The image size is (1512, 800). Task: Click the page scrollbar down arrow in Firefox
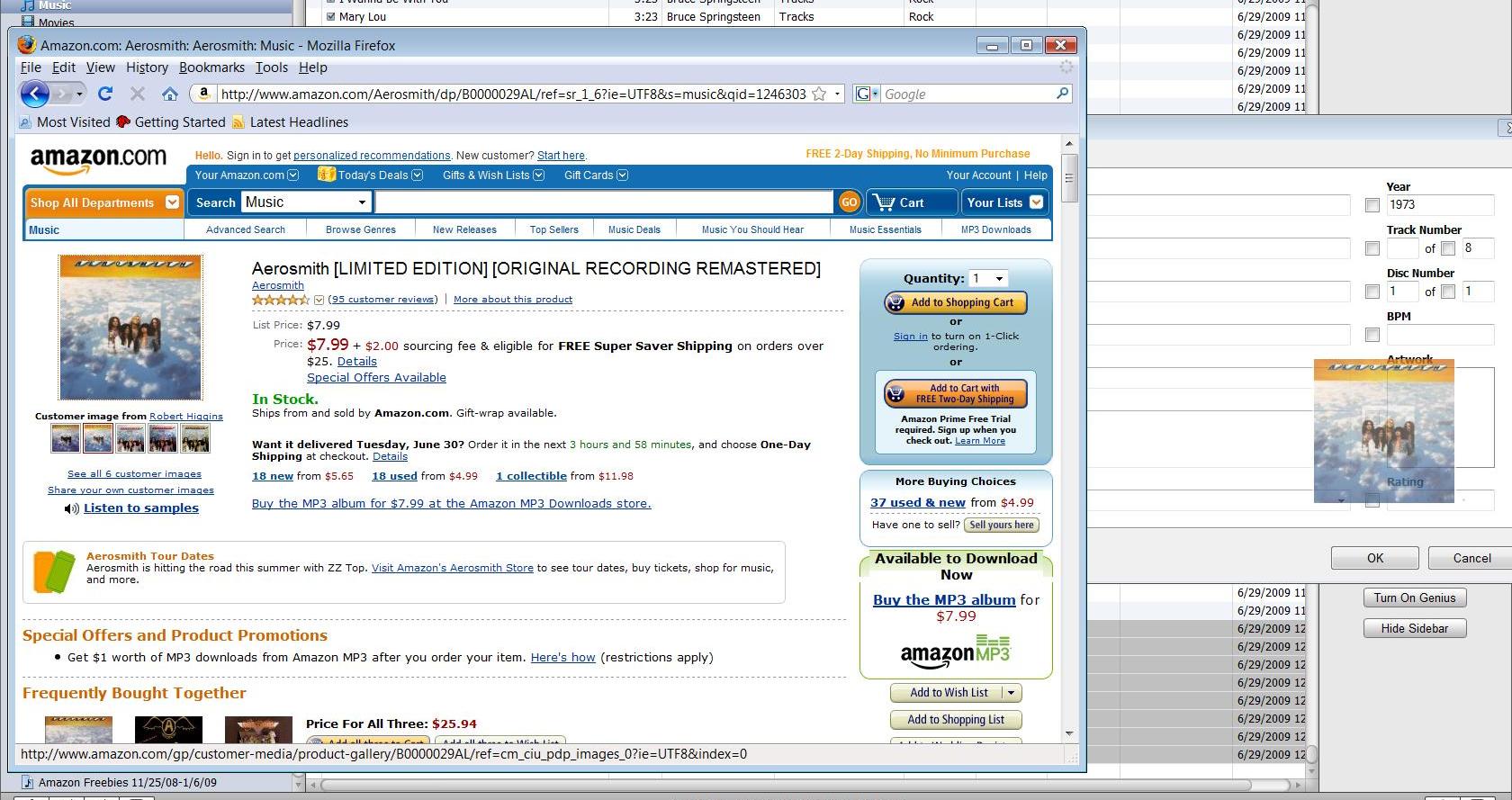(1069, 734)
